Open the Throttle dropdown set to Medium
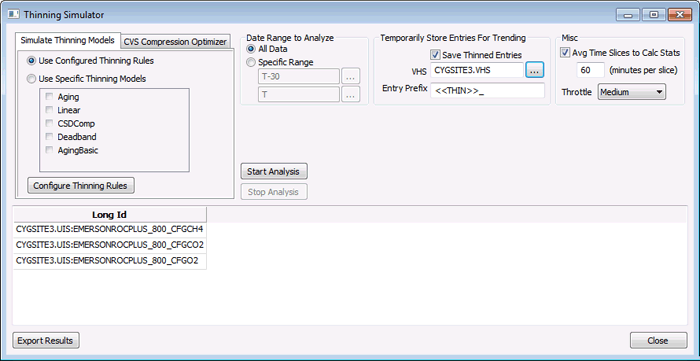 pos(632,92)
